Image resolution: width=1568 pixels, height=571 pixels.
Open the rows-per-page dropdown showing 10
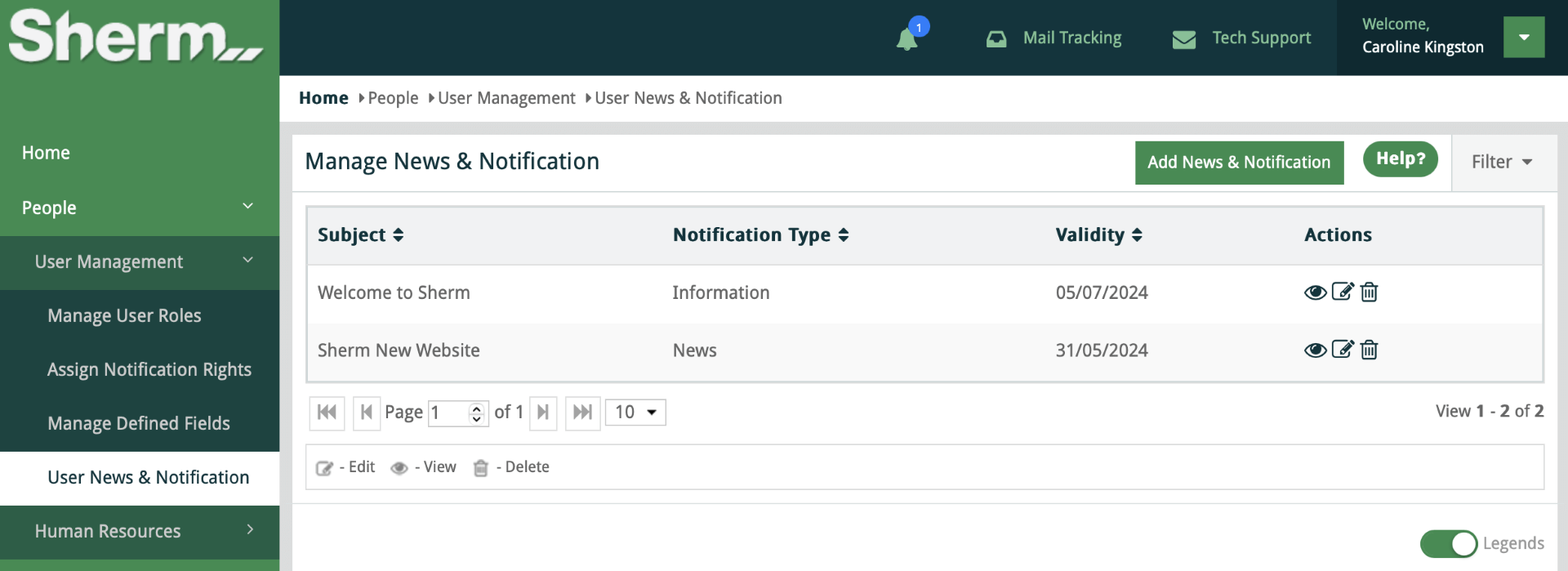[x=635, y=413]
